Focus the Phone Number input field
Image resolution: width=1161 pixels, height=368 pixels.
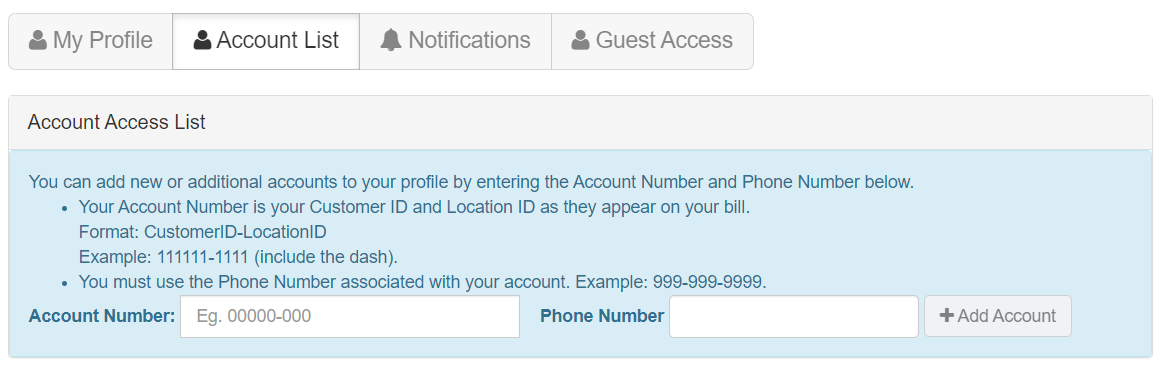click(x=794, y=317)
